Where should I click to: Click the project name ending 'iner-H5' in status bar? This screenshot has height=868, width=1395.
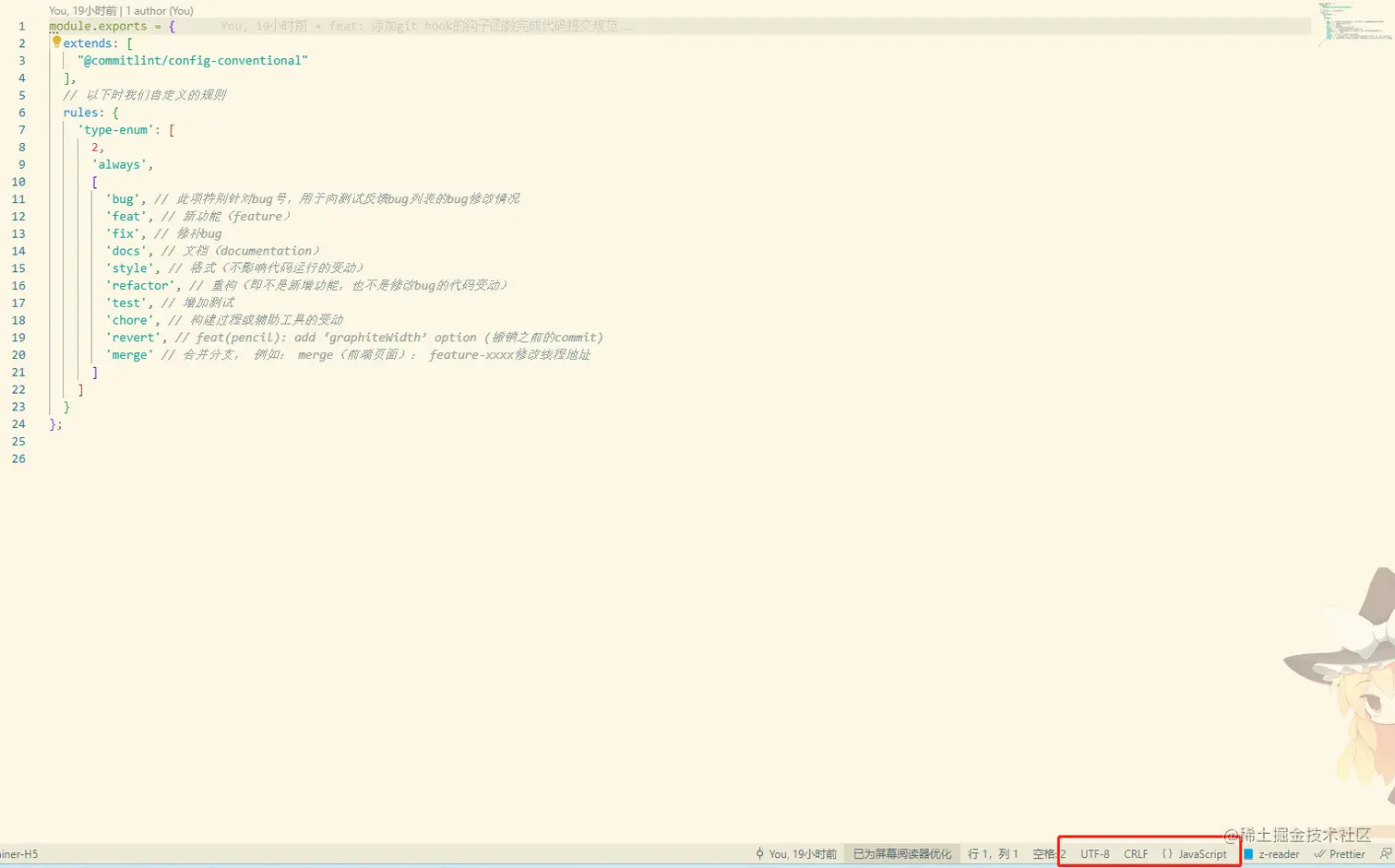[19, 854]
